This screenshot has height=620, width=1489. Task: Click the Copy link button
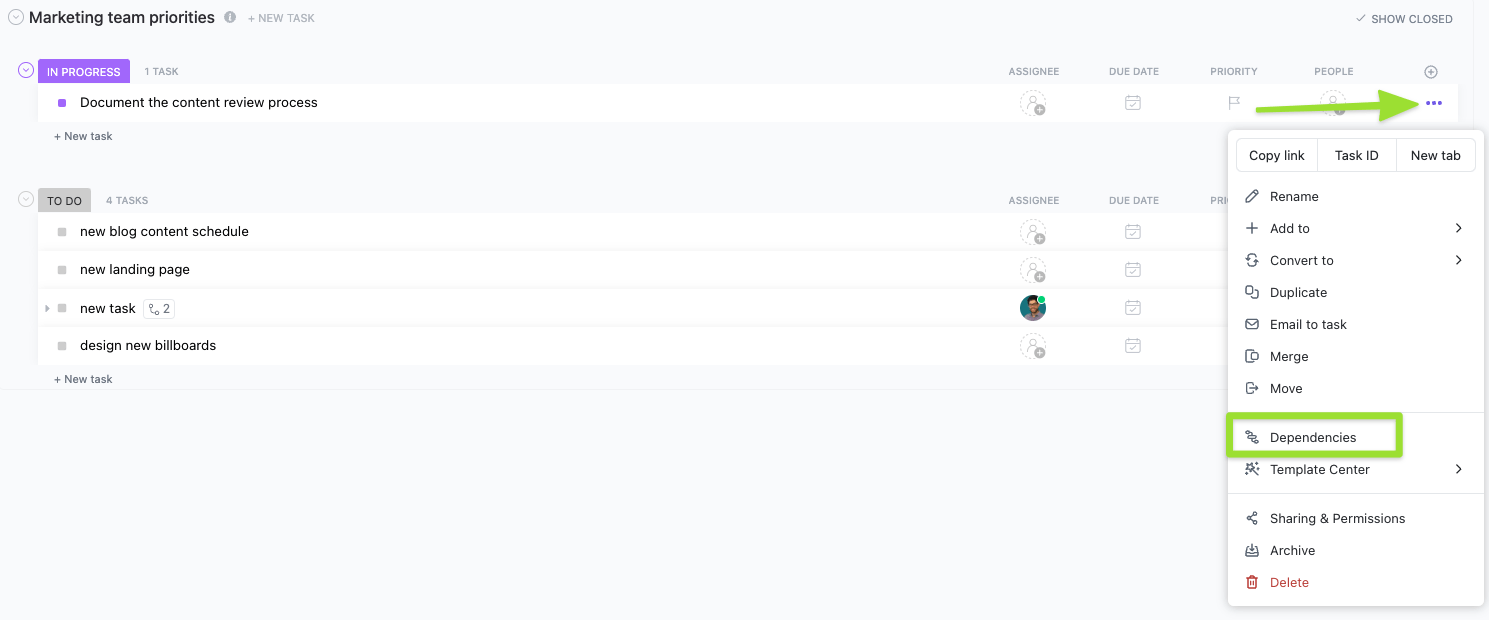click(x=1277, y=155)
